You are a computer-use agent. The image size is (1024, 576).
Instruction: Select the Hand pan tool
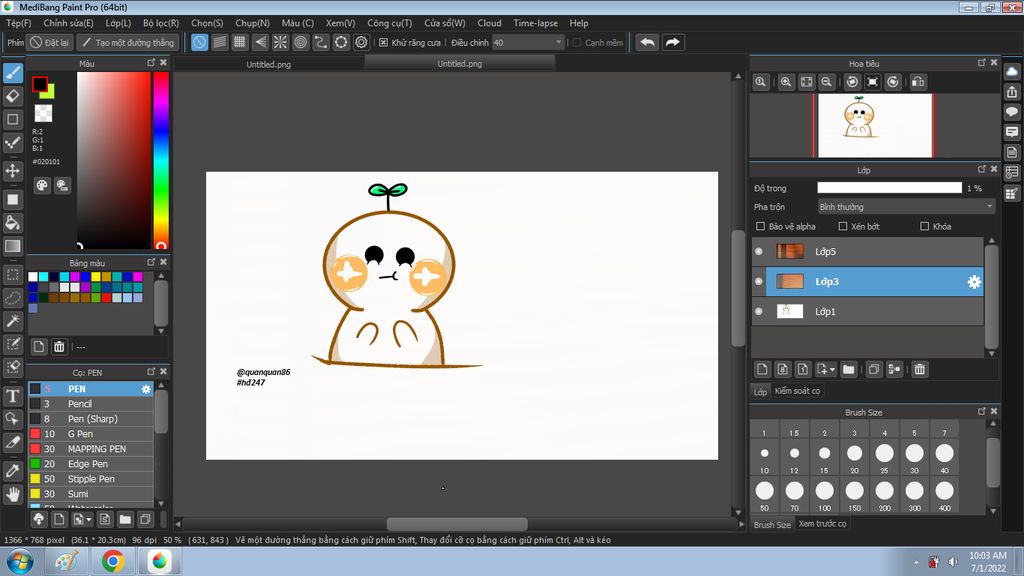click(13, 494)
